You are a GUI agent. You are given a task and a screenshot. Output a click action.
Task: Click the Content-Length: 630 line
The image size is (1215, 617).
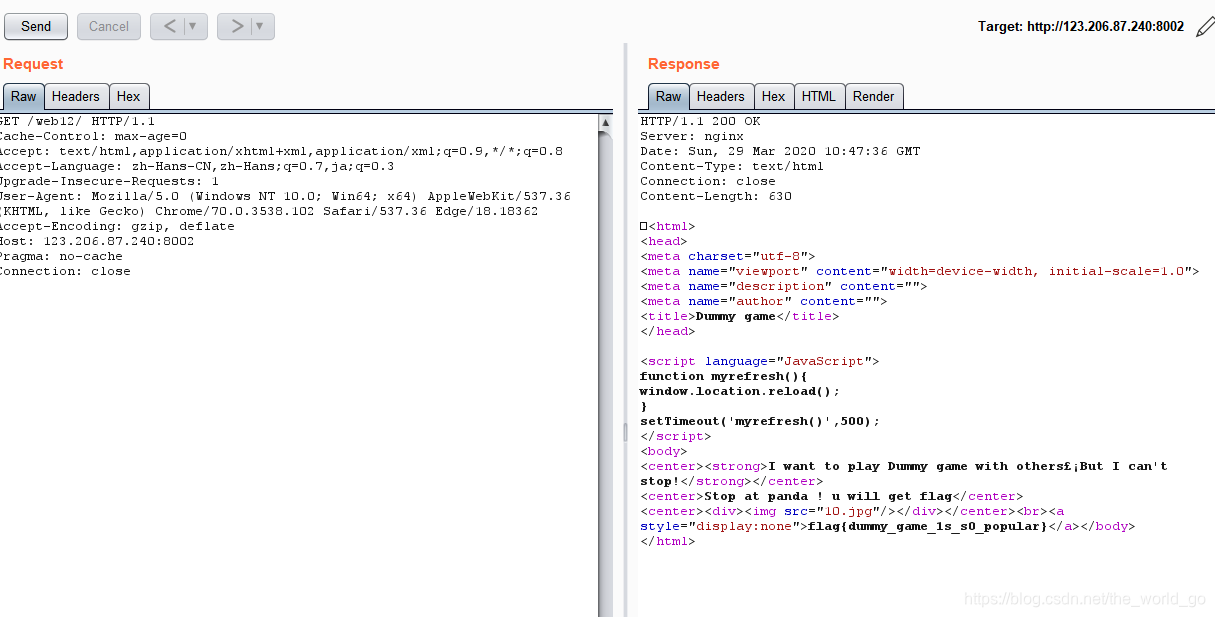(716, 196)
